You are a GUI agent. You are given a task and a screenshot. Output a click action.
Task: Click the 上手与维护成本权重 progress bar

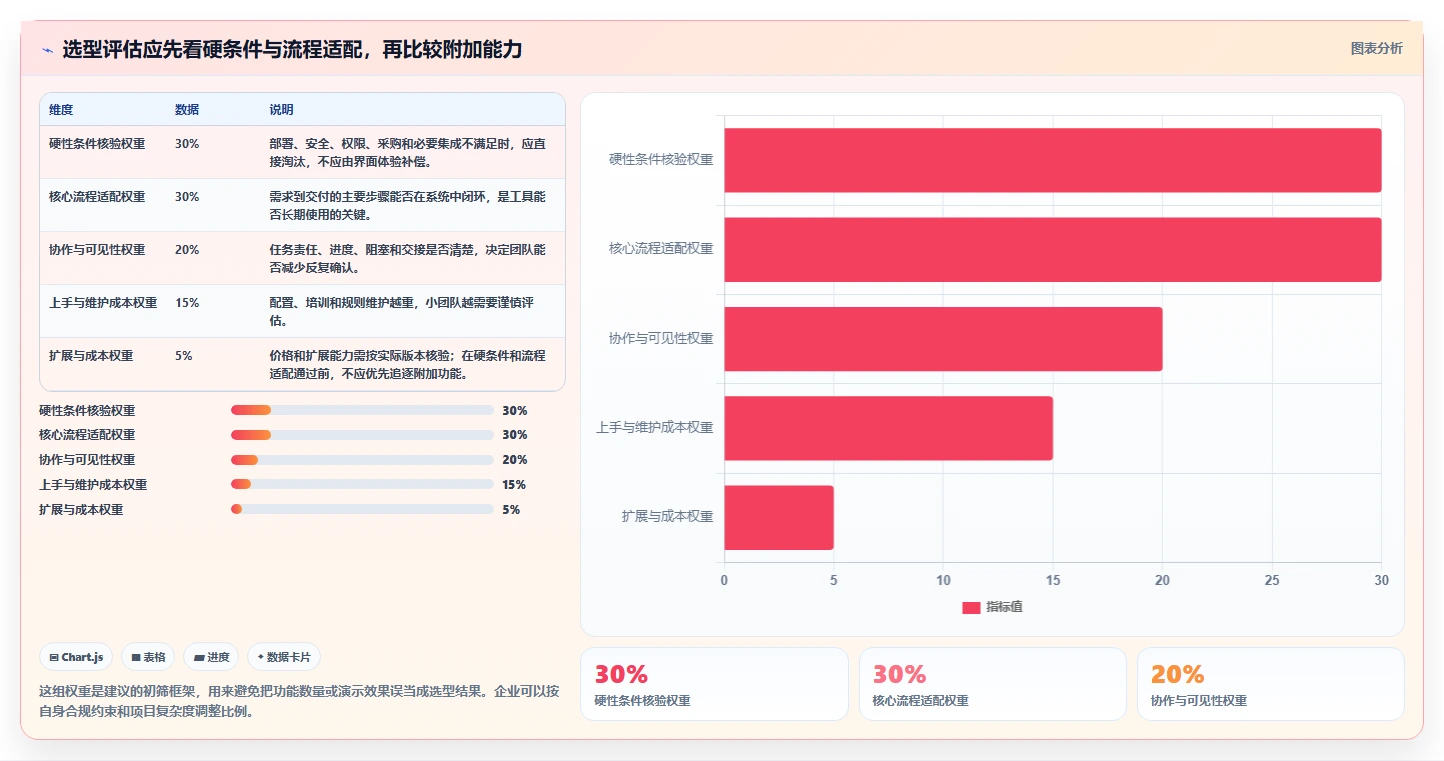[362, 485]
